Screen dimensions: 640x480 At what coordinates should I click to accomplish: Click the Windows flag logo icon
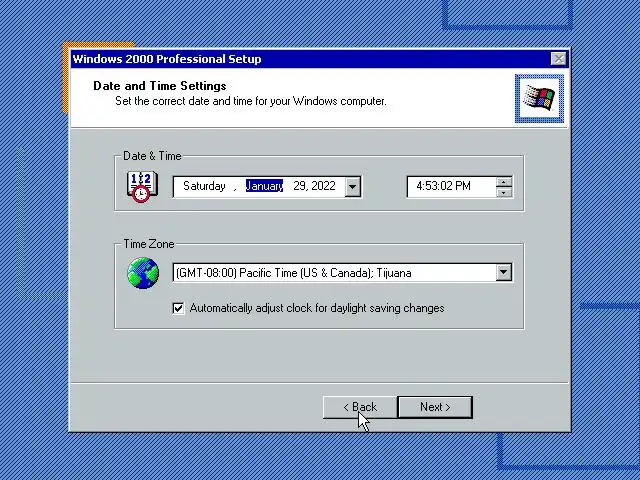[540, 98]
